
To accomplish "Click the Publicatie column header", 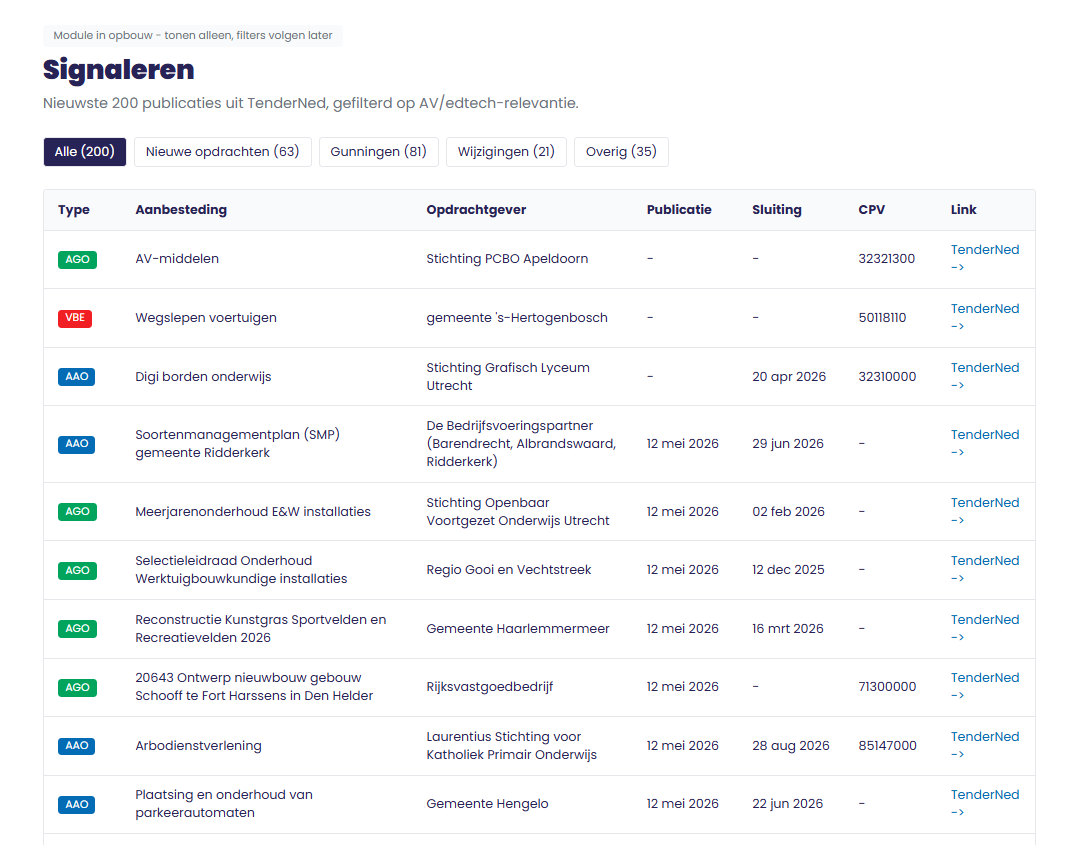I will pos(679,210).
